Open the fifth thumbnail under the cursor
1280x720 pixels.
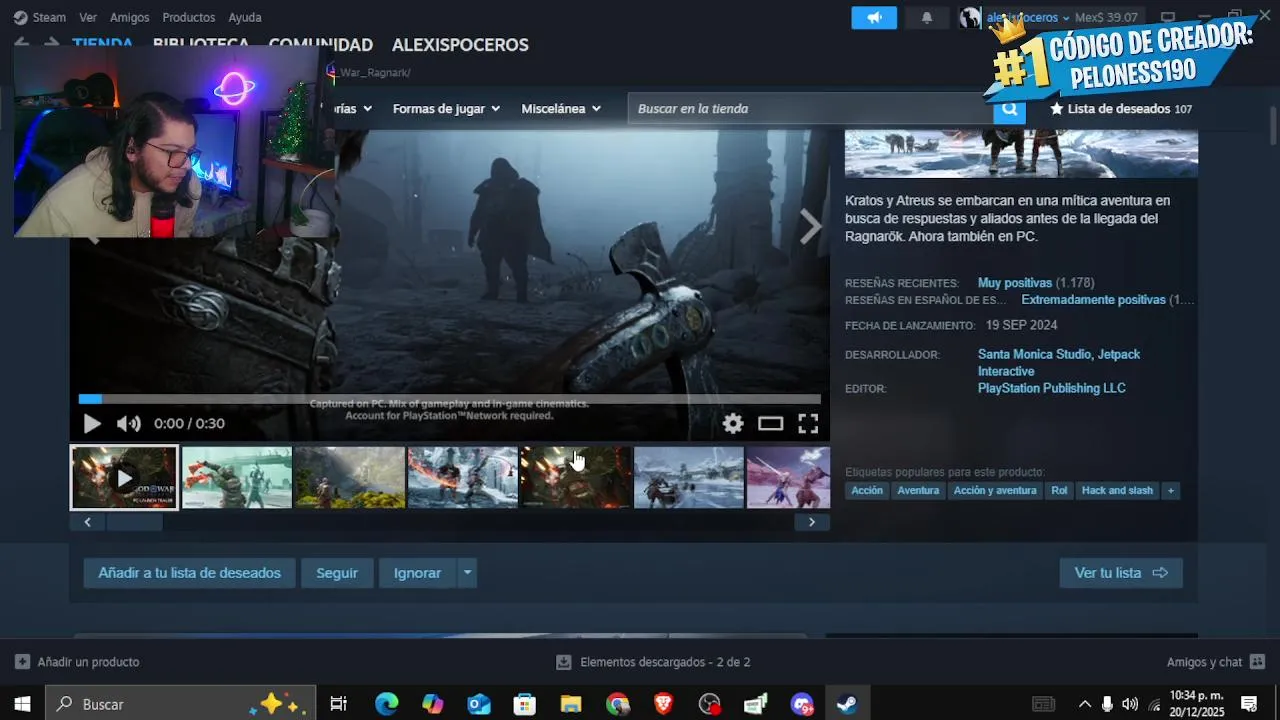click(x=576, y=478)
